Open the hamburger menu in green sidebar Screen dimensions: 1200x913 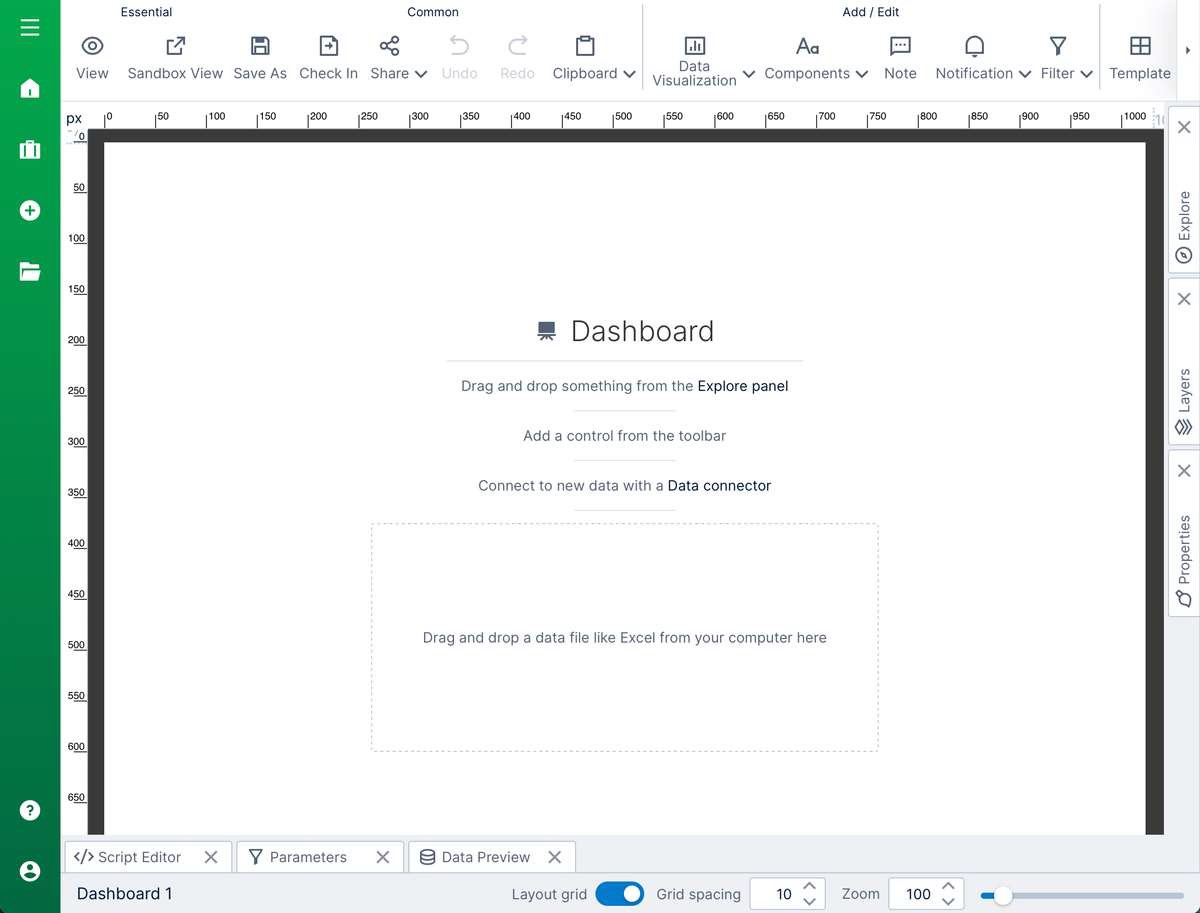point(29,26)
